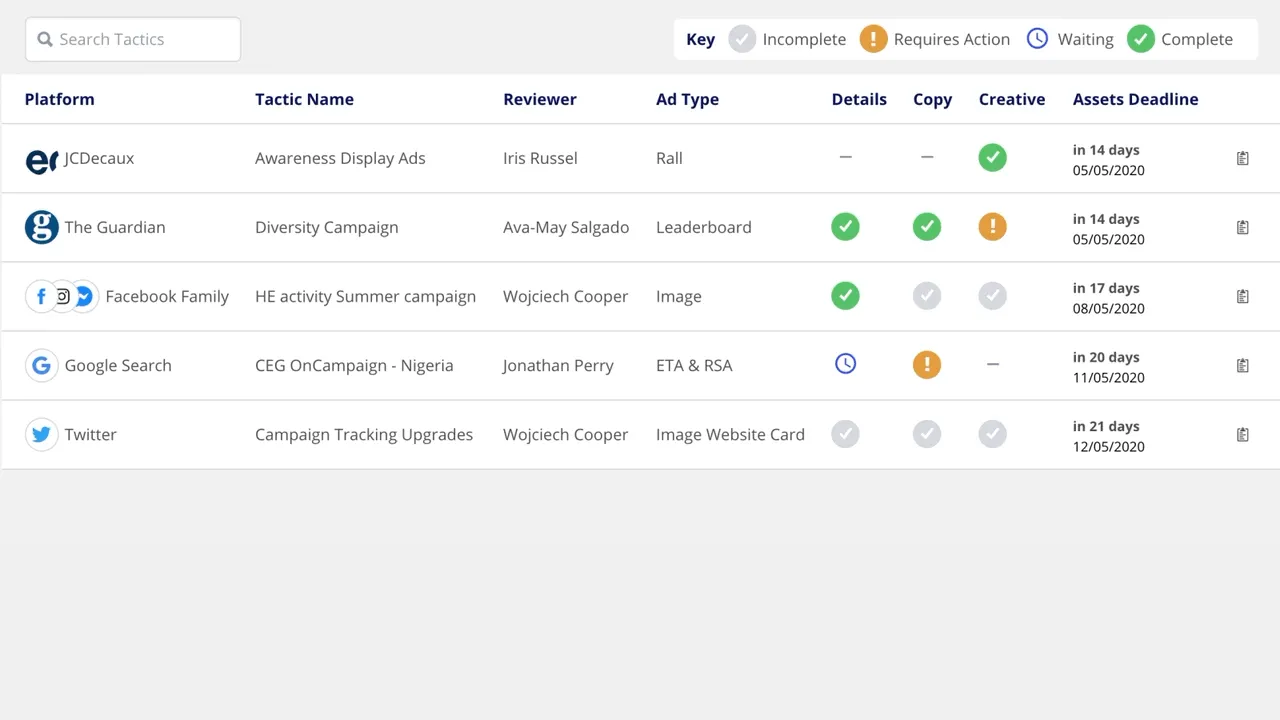Viewport: 1280px width, 720px height.
Task: Click clipboard icon in Twitter row
Action: (1242, 435)
